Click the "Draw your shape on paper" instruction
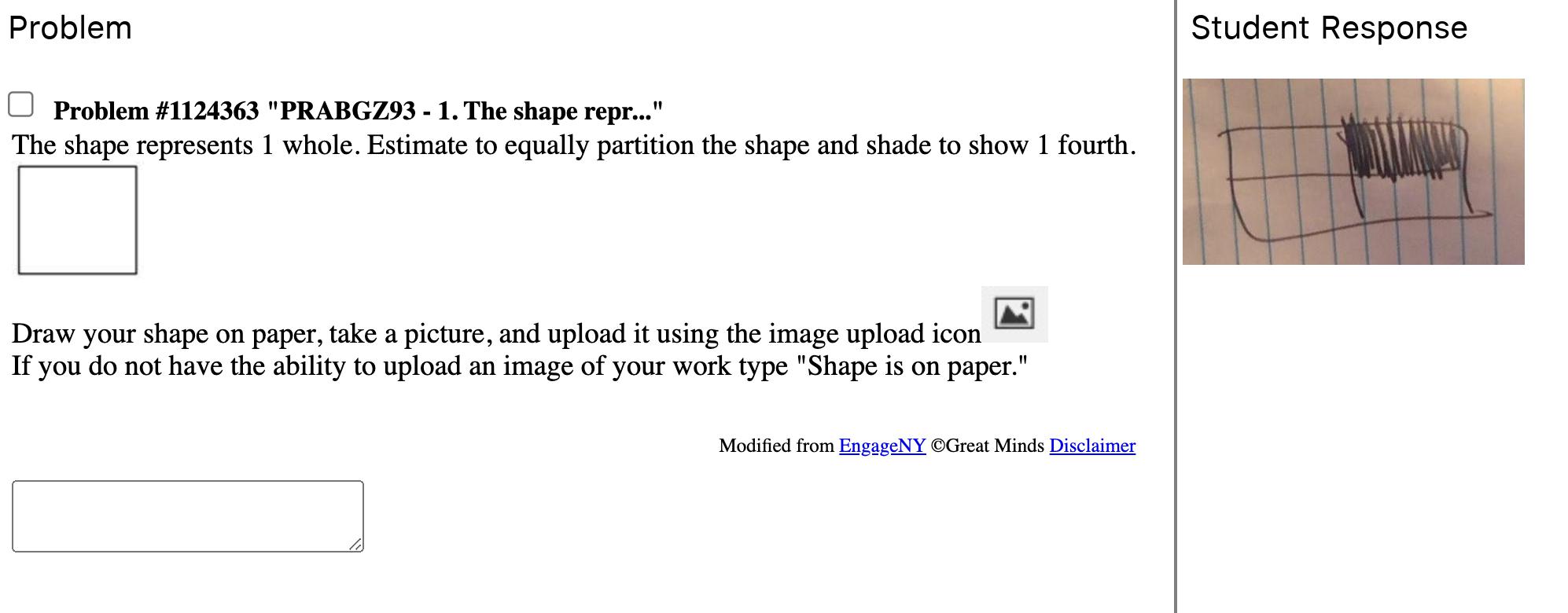1568x613 pixels. tap(495, 334)
